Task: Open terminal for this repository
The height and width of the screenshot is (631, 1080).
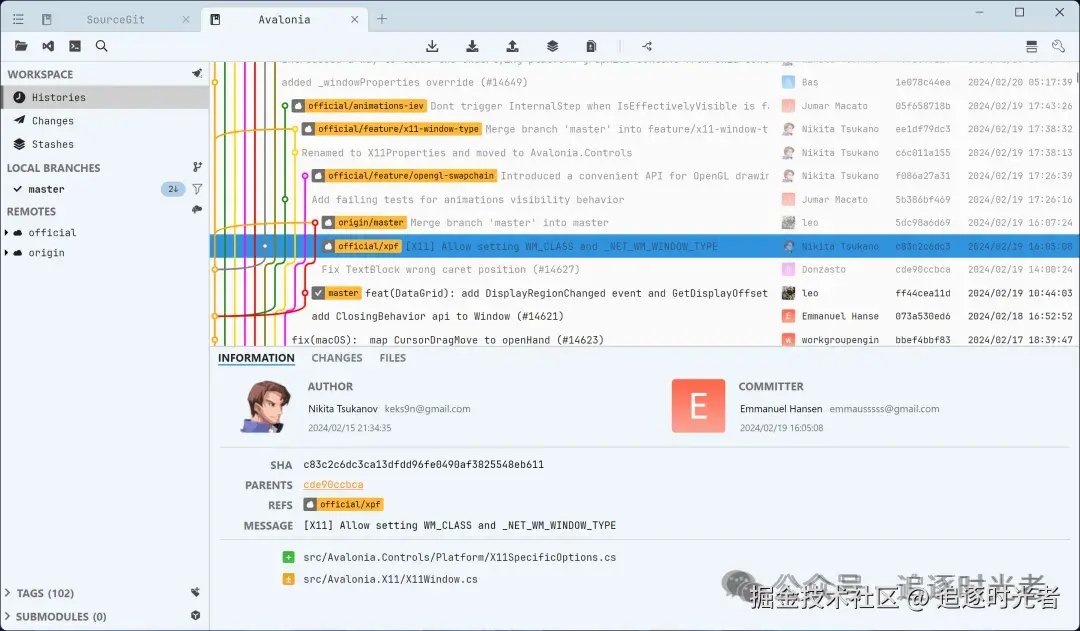Action: point(75,46)
